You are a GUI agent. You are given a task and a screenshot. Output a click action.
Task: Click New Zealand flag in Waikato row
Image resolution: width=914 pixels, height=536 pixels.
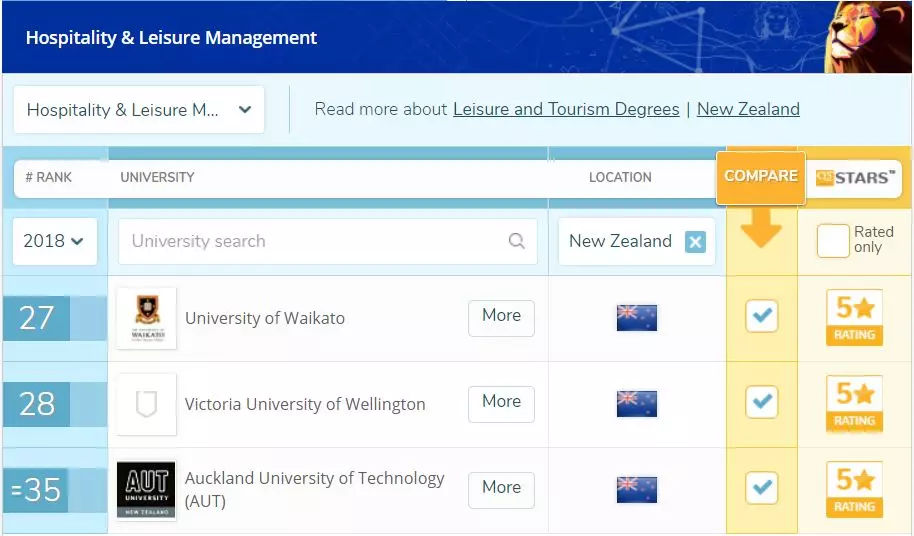[x=636, y=318]
